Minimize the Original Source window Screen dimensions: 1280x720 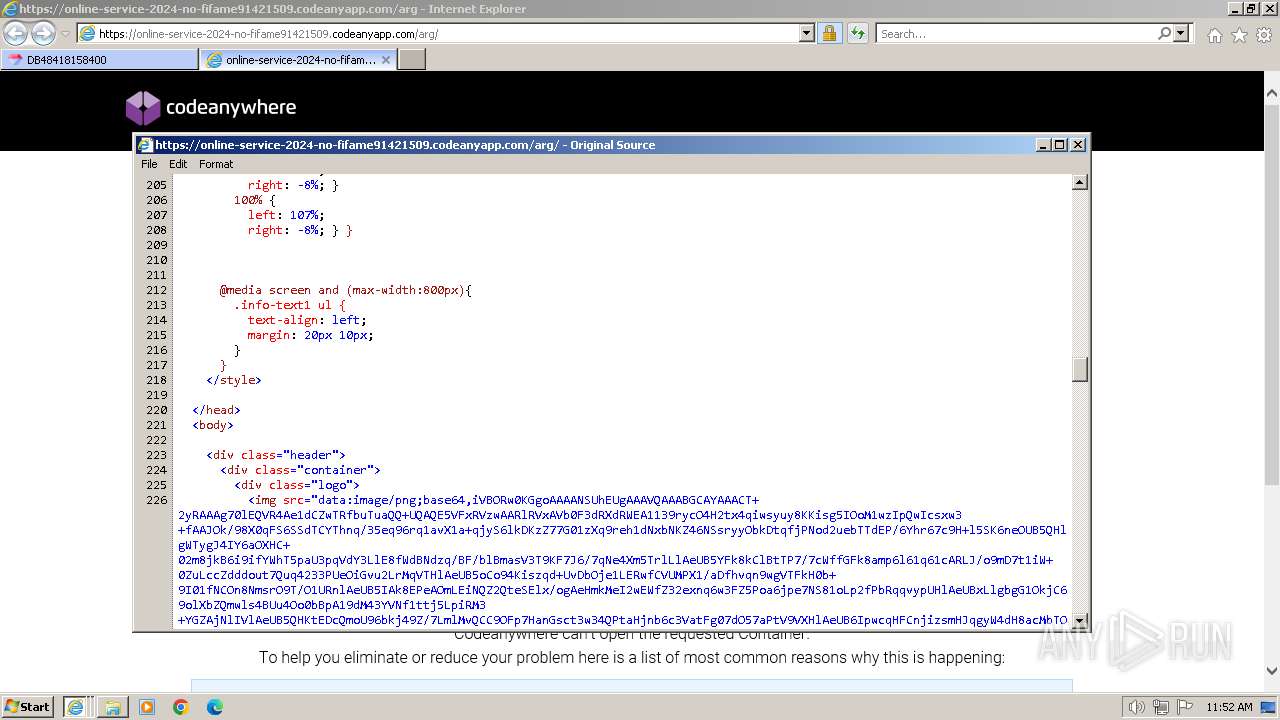[1044, 144]
